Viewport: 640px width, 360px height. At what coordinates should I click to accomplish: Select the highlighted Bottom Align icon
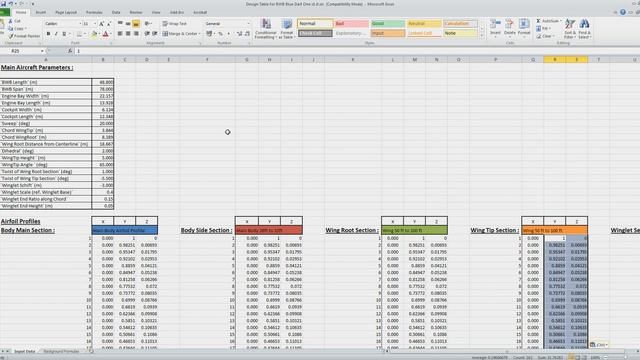coord(136,24)
